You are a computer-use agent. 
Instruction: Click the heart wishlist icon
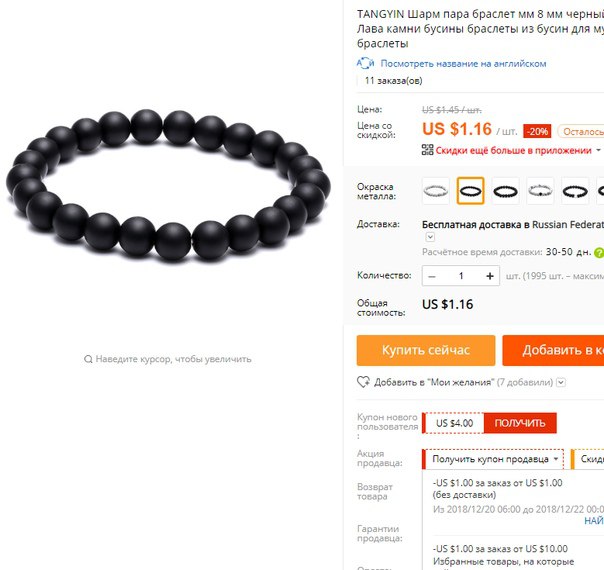(x=363, y=382)
